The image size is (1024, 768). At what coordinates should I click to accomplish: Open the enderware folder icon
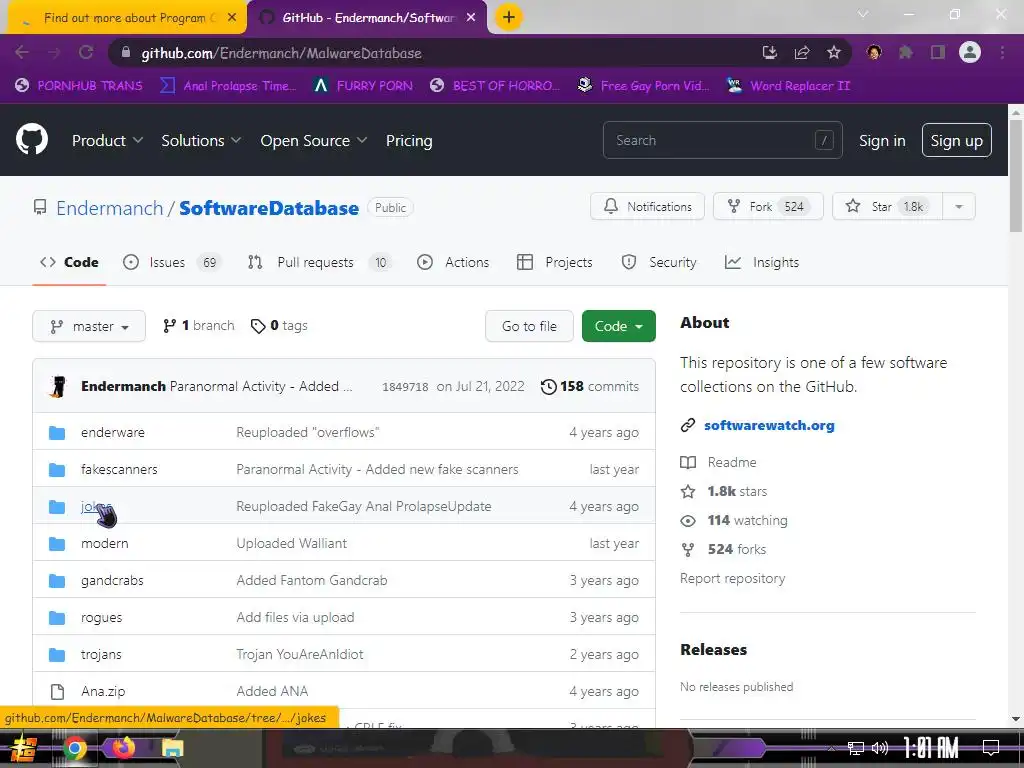tap(57, 432)
